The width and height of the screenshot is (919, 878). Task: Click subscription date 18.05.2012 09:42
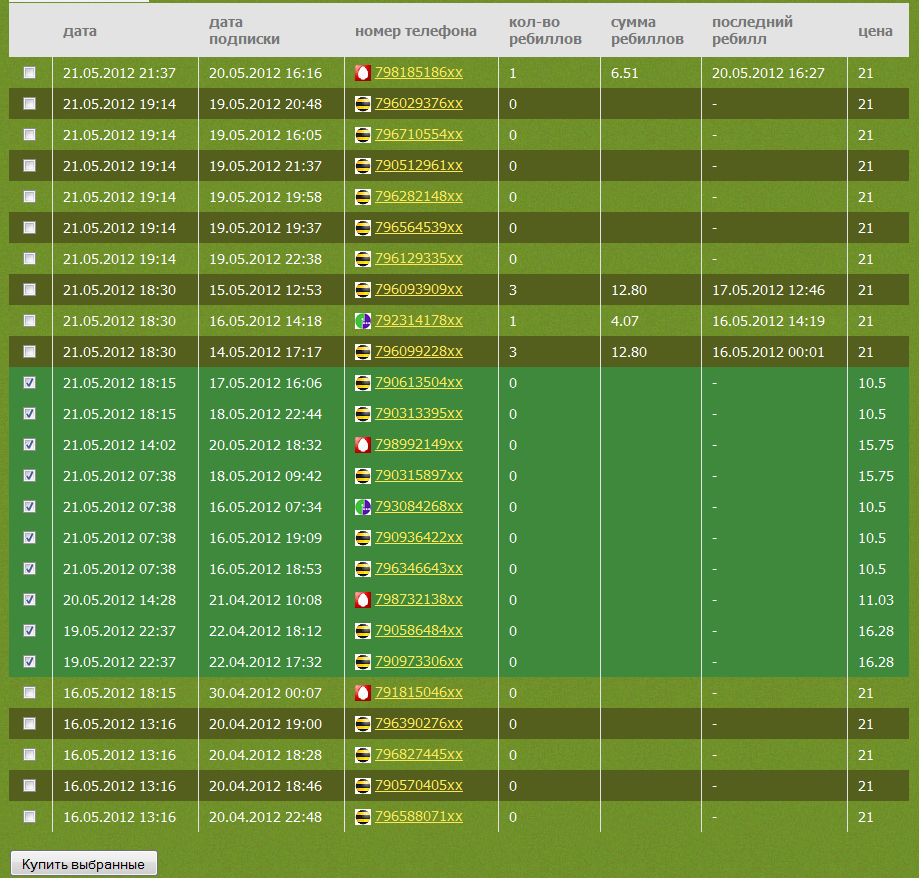[266, 476]
